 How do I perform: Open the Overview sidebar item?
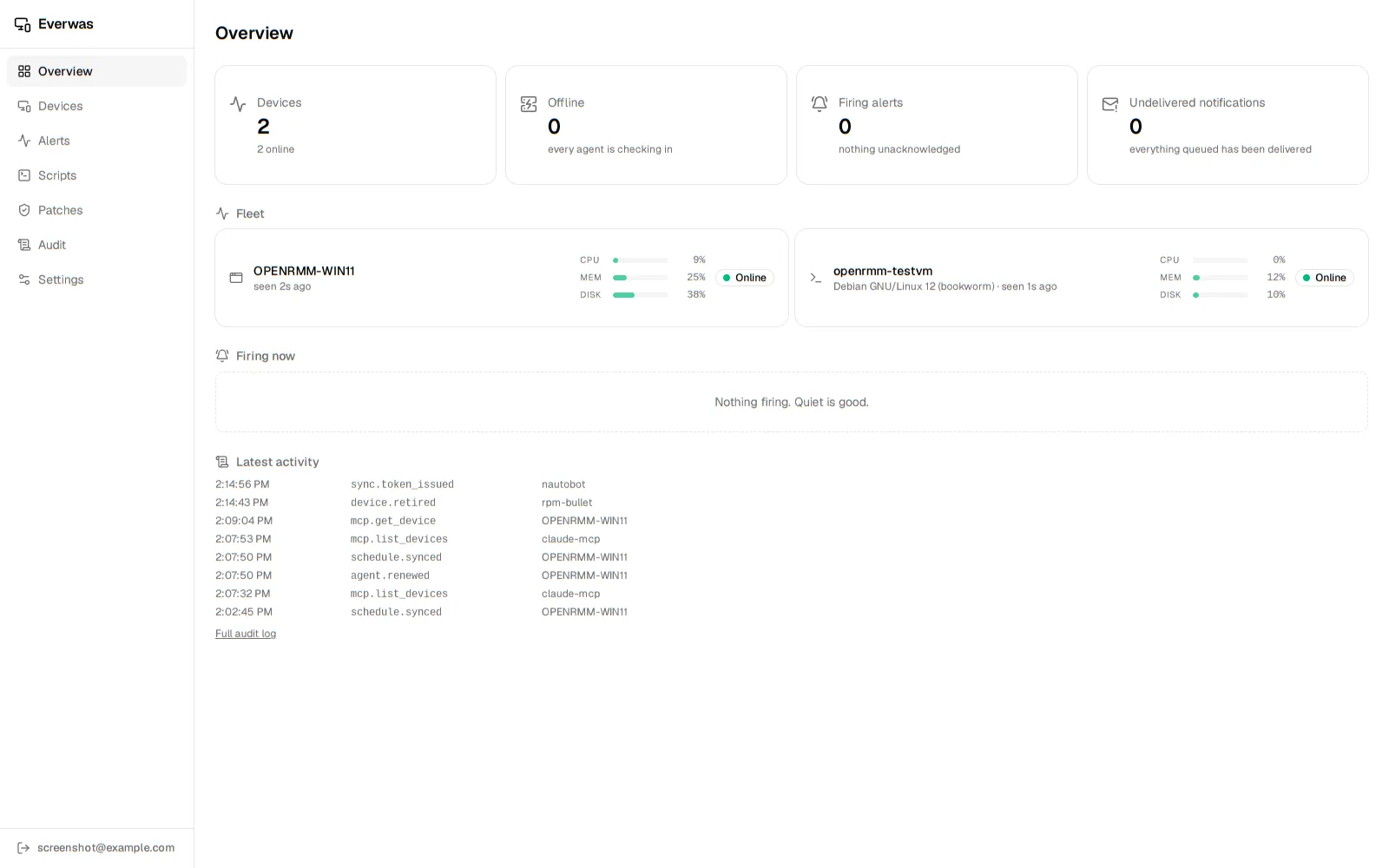[96, 71]
